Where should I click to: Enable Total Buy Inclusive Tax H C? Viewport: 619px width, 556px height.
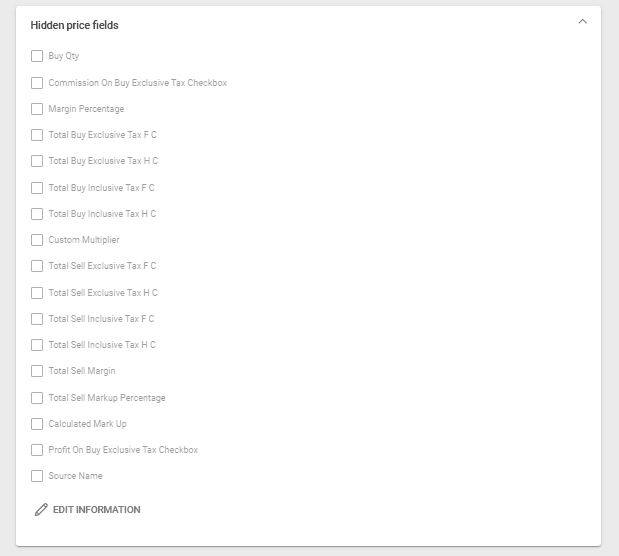coord(37,214)
